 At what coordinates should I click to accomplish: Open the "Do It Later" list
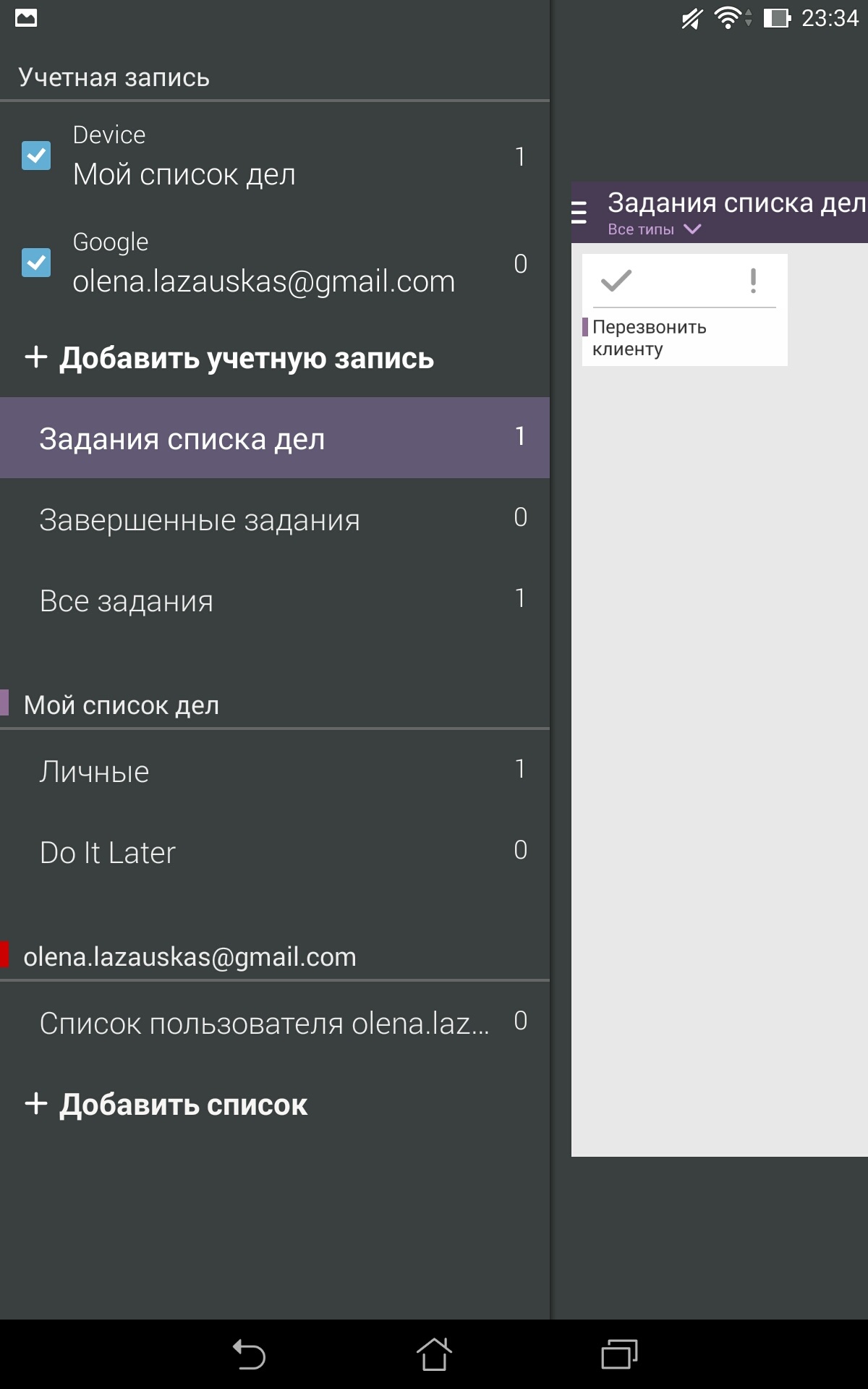click(x=275, y=852)
